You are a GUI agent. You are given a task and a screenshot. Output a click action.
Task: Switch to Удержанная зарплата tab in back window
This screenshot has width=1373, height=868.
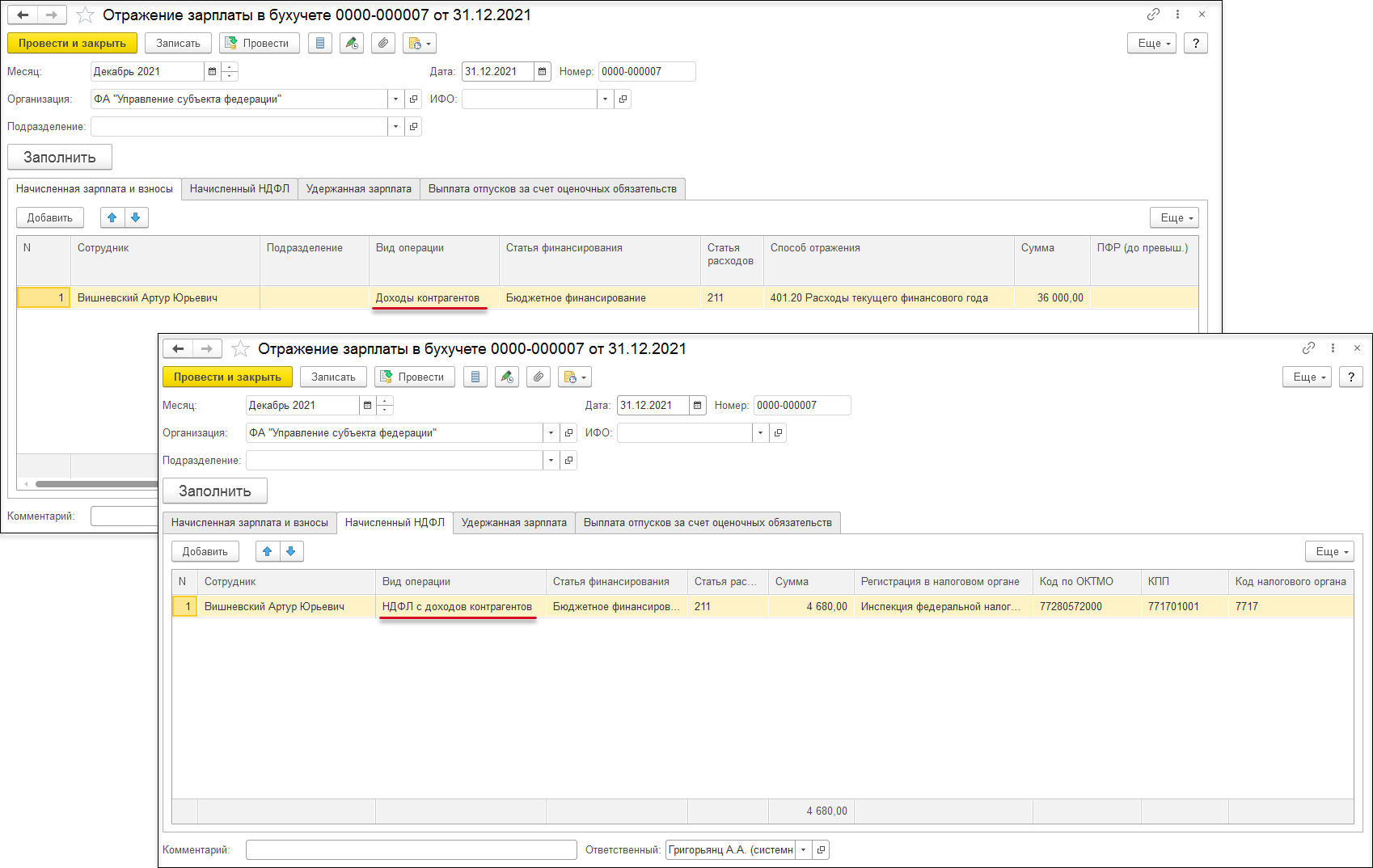click(x=358, y=188)
